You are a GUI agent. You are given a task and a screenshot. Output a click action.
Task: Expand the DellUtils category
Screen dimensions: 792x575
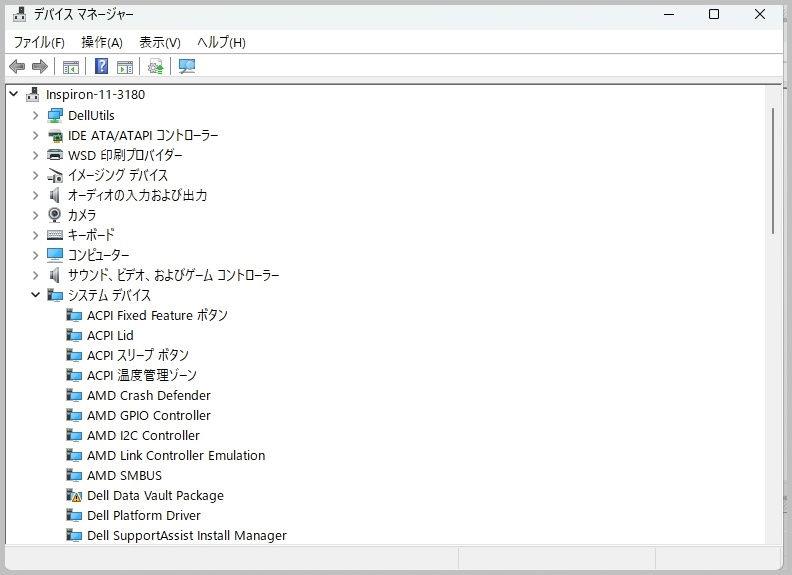tap(35, 116)
